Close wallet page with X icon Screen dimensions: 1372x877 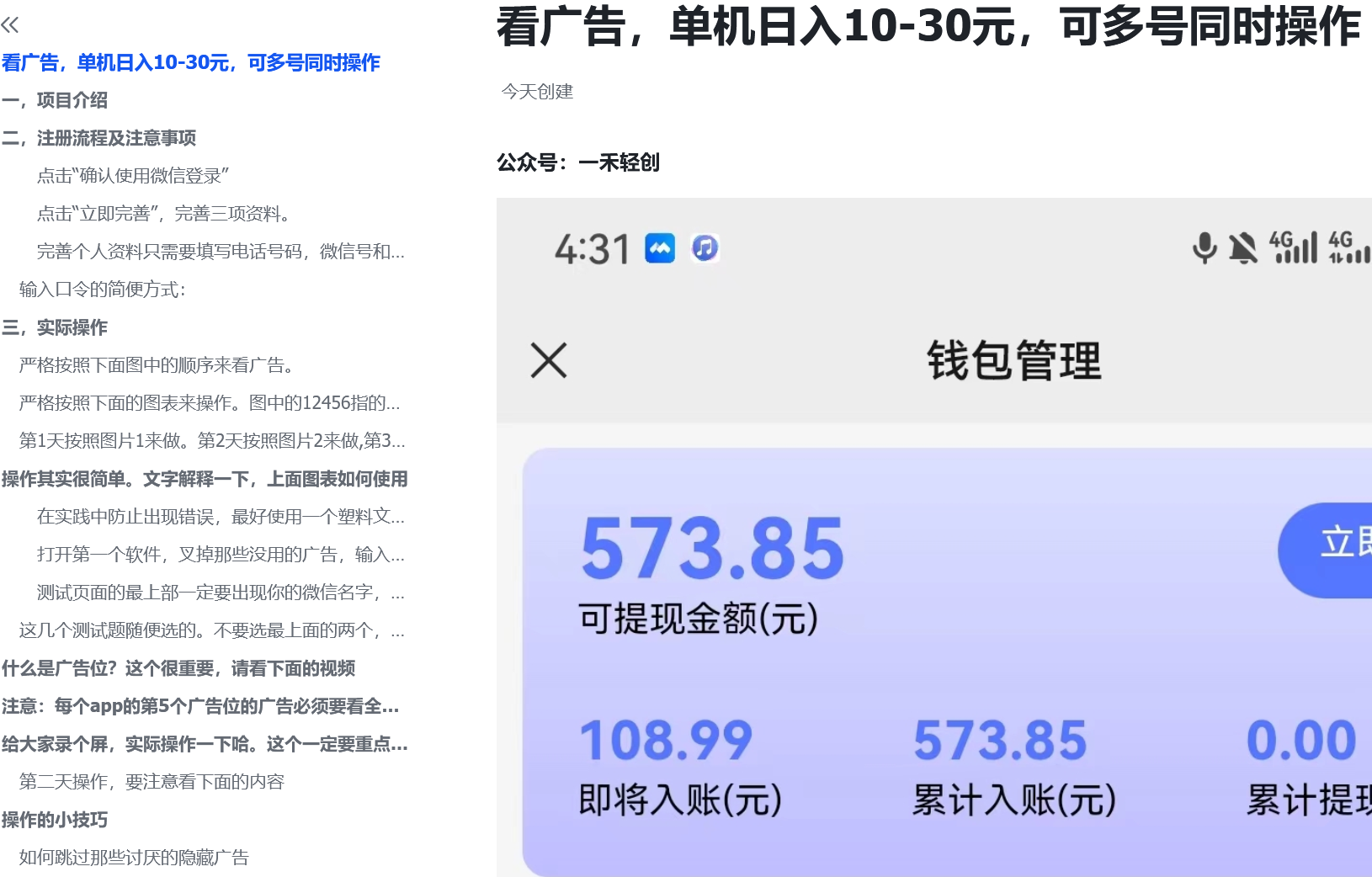click(549, 360)
